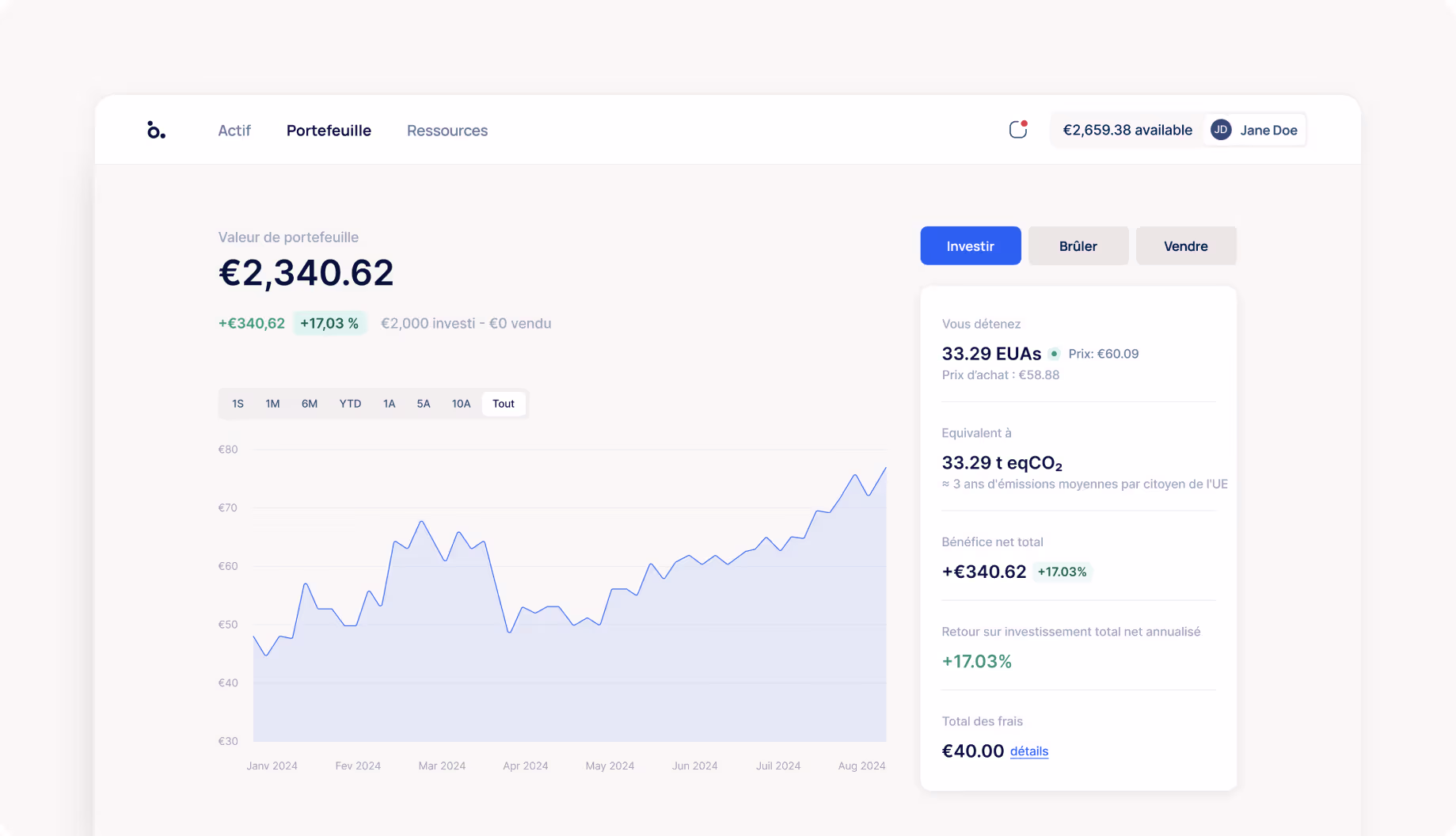Viewport: 1456px width, 836px height.
Task: Click the Investir button
Action: click(971, 246)
